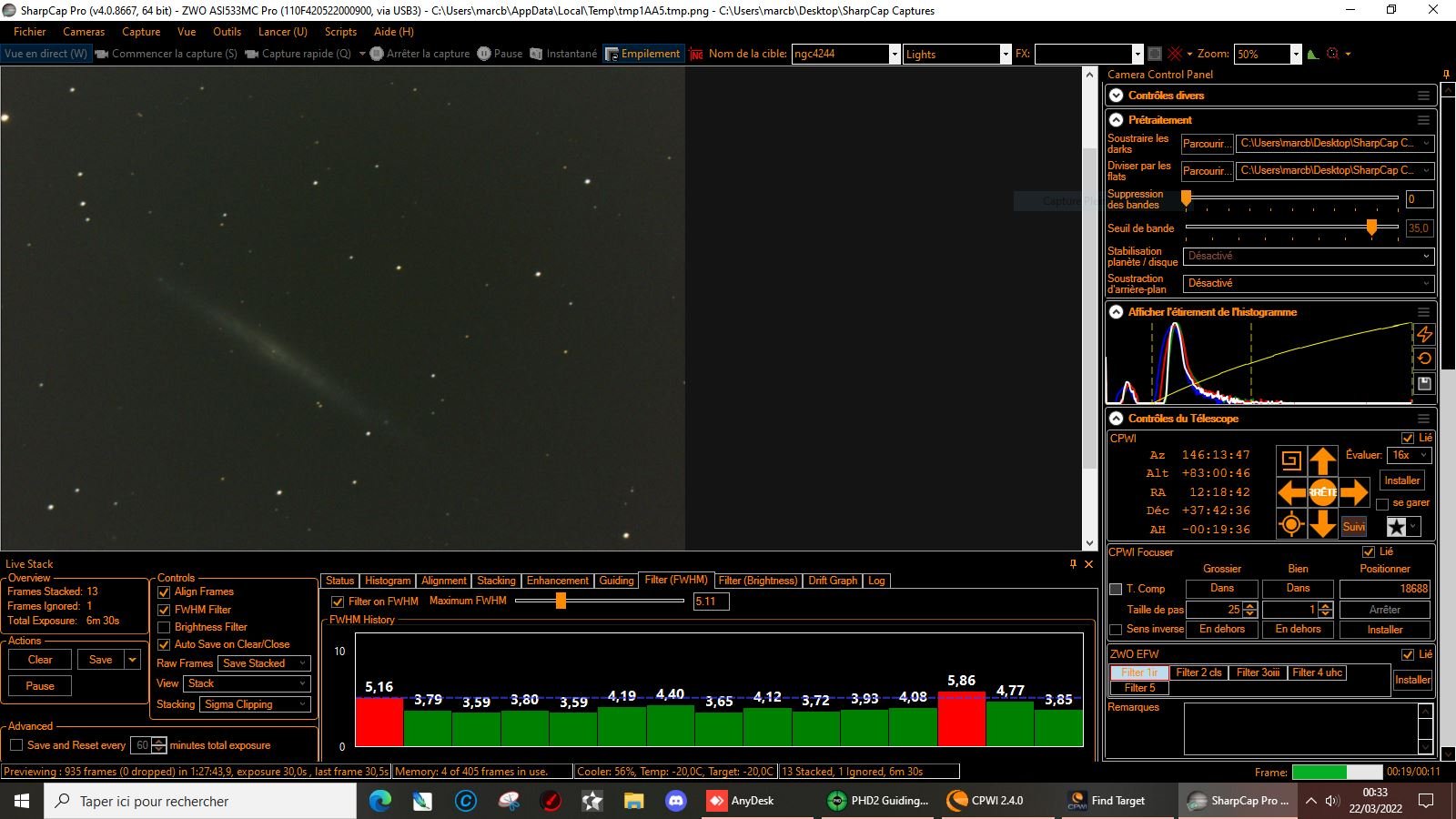
Task: Open the Soustraction d'arrière-plan dropdown
Action: click(1309, 284)
